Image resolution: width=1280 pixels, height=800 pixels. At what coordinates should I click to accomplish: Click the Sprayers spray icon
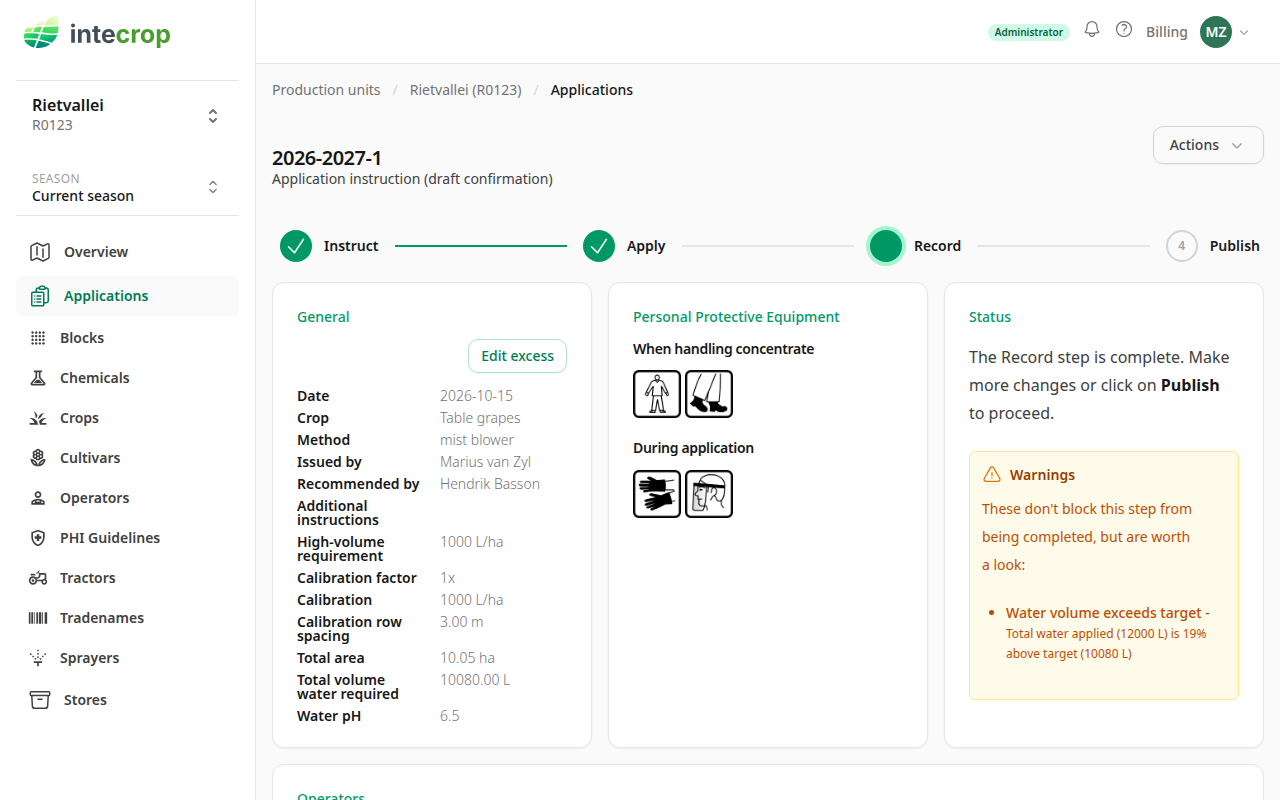tap(38, 658)
